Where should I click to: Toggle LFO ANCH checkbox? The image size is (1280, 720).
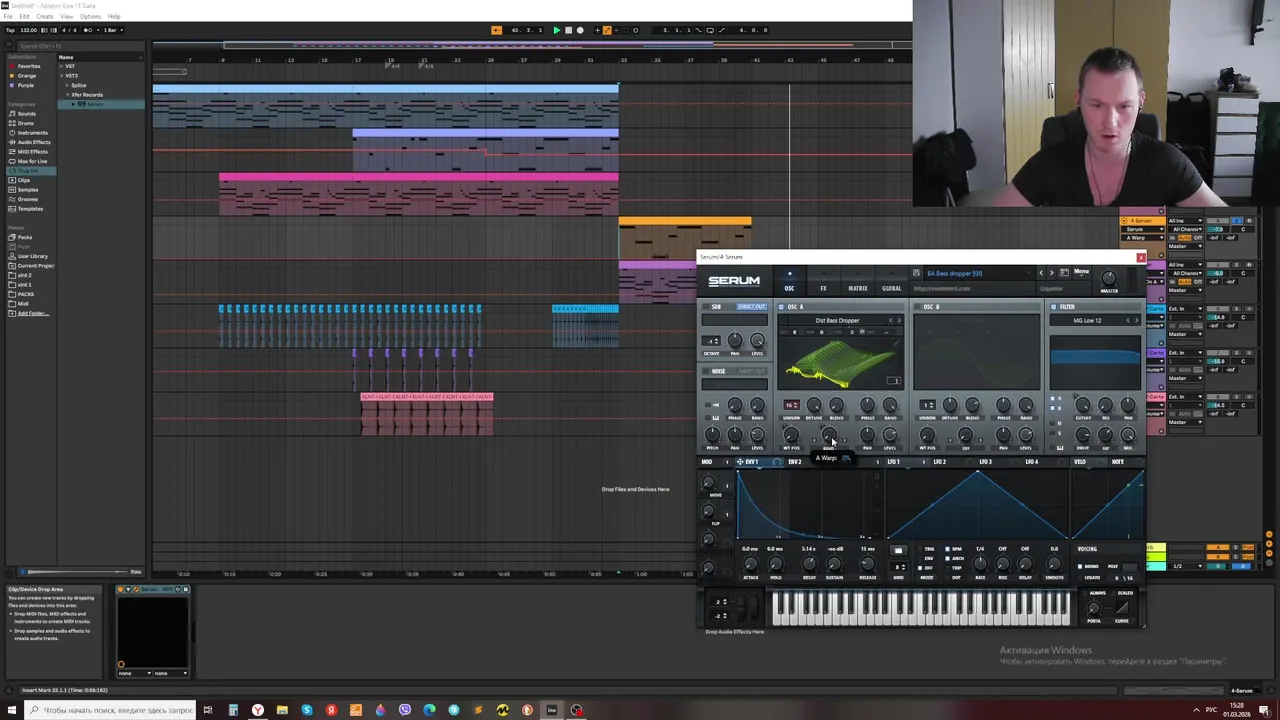(948, 558)
